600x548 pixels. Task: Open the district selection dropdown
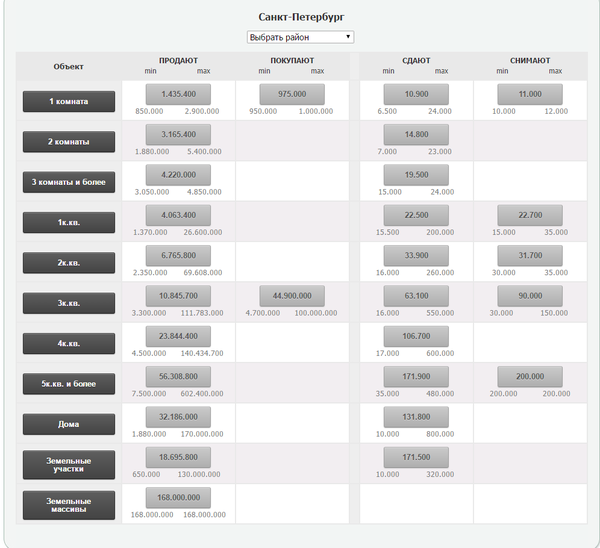(300, 37)
